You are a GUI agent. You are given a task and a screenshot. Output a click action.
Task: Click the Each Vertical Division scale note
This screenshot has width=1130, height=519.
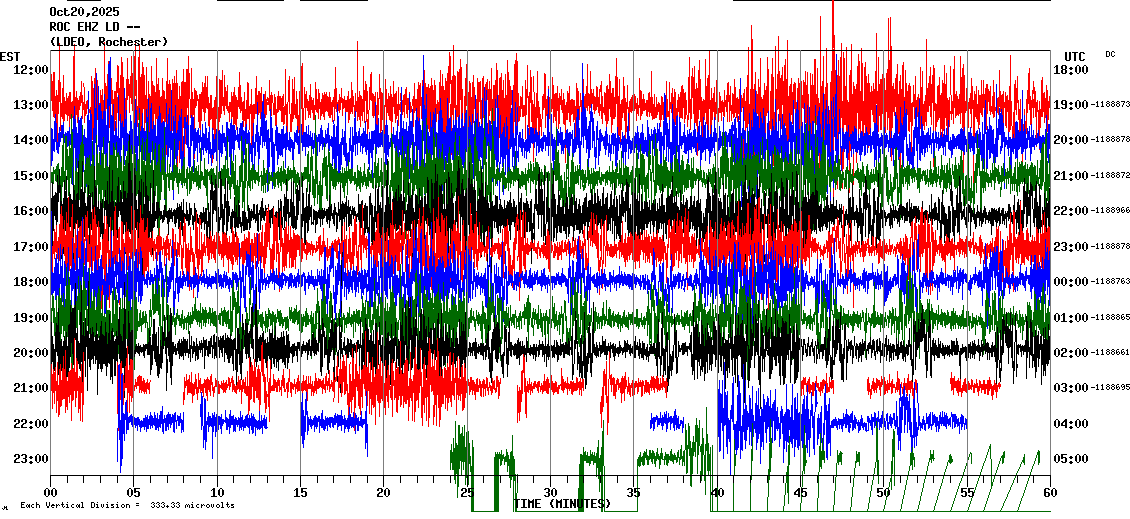[x=127, y=506]
